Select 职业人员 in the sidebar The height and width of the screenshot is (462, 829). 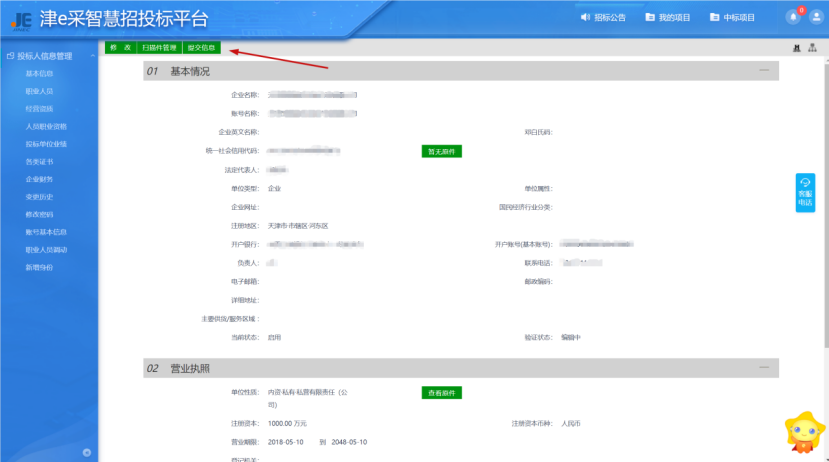pyautogui.click(x=39, y=91)
